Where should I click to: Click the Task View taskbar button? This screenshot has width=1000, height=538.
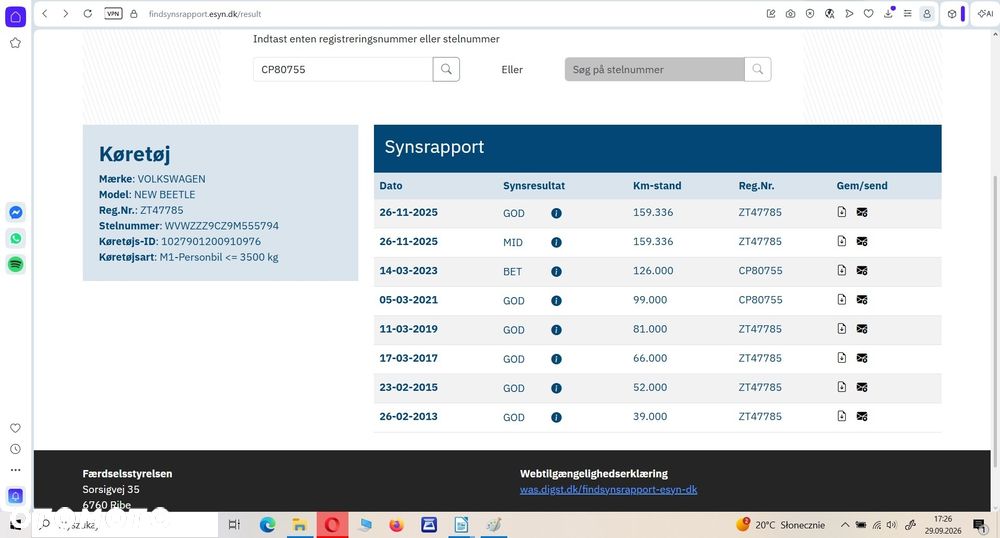[234, 525]
